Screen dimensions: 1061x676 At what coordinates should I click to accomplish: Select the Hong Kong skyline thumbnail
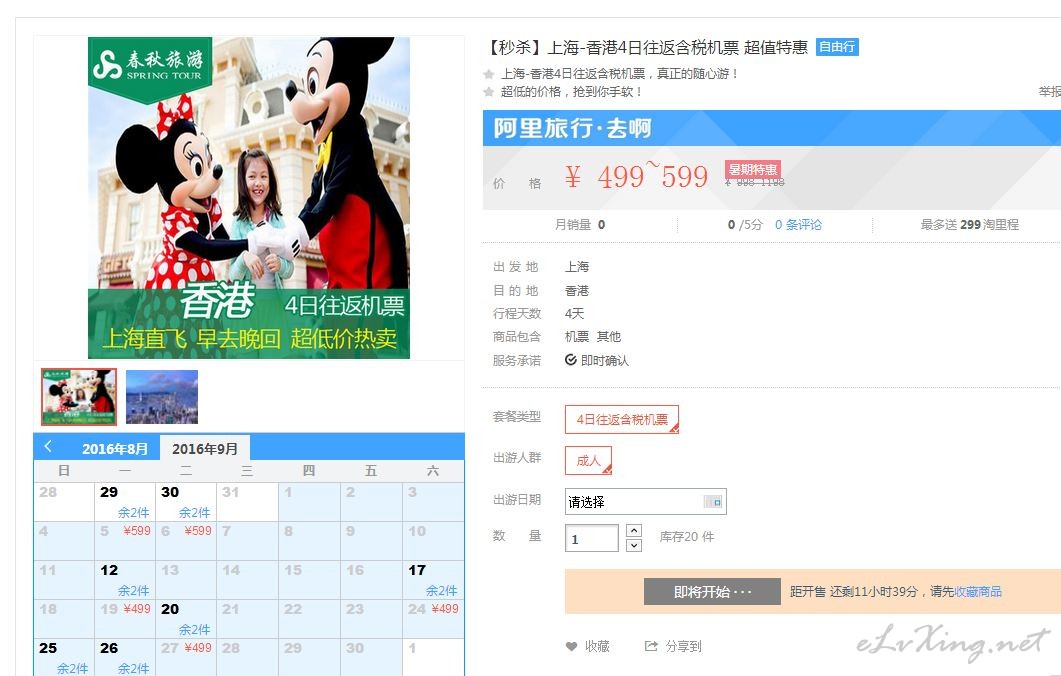click(x=162, y=397)
